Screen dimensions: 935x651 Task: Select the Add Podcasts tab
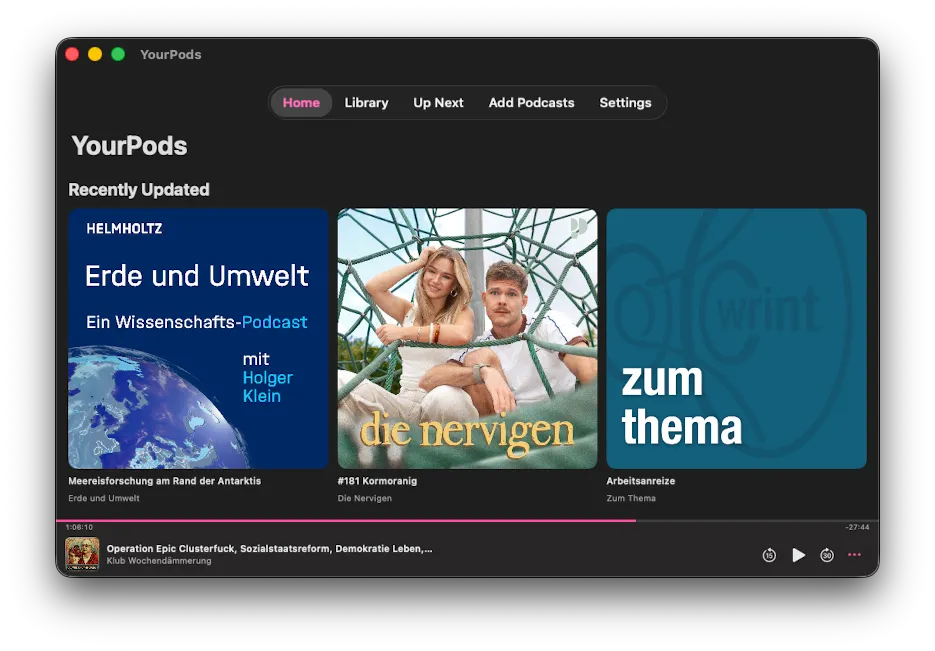tap(531, 103)
